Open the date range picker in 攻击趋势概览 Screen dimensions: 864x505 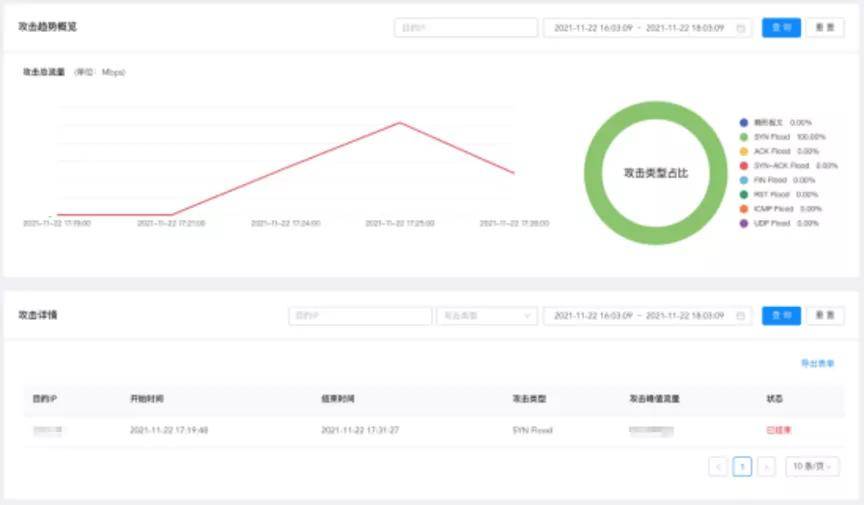tap(640, 28)
